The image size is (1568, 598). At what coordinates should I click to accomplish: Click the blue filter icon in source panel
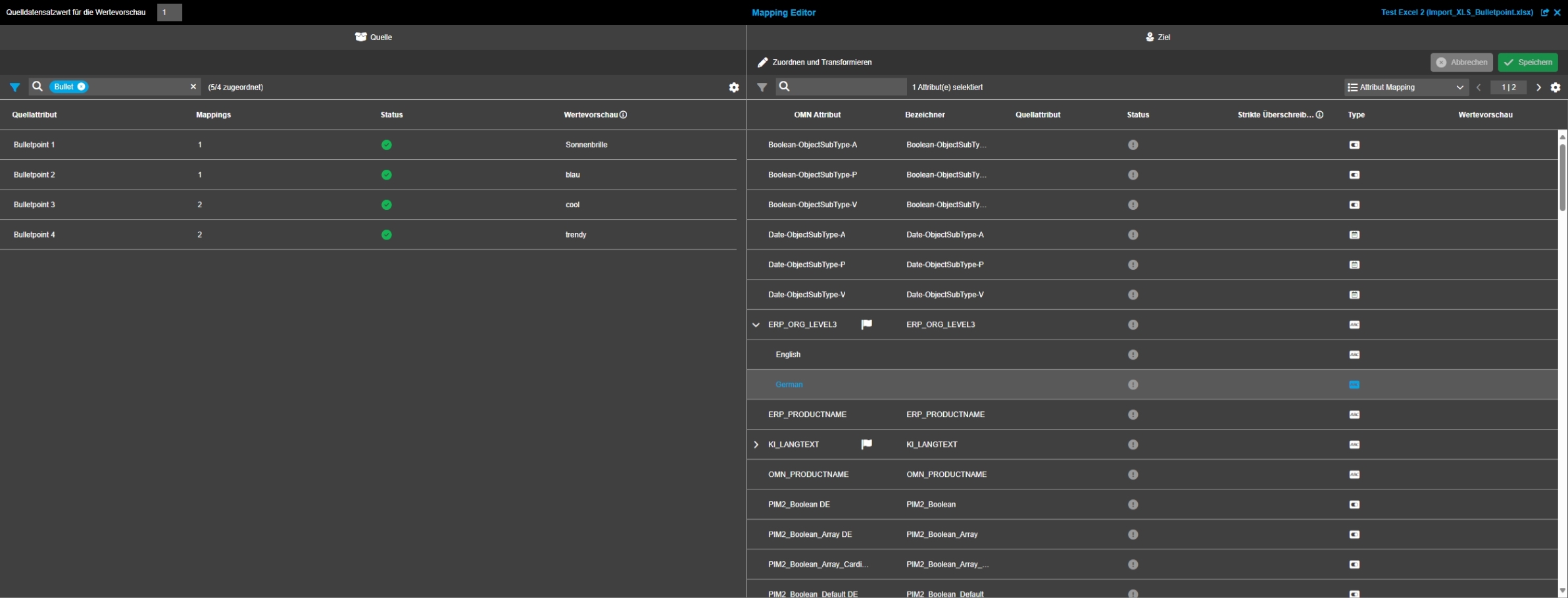pyautogui.click(x=14, y=87)
